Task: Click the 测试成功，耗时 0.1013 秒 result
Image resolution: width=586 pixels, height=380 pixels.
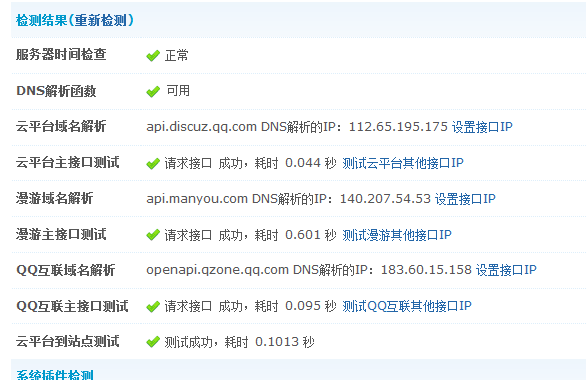Action: coord(240,342)
